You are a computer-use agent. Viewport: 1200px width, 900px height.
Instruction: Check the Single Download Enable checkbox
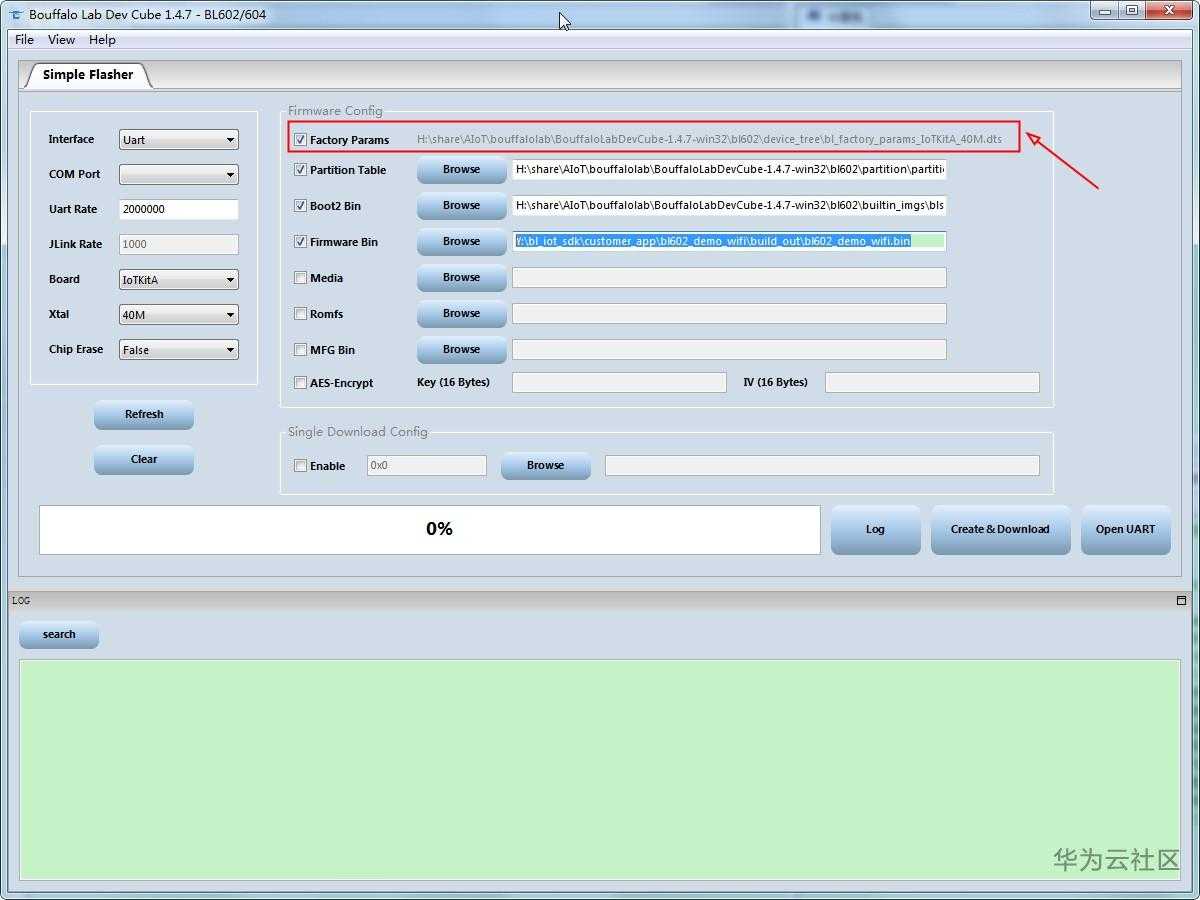tap(300, 466)
